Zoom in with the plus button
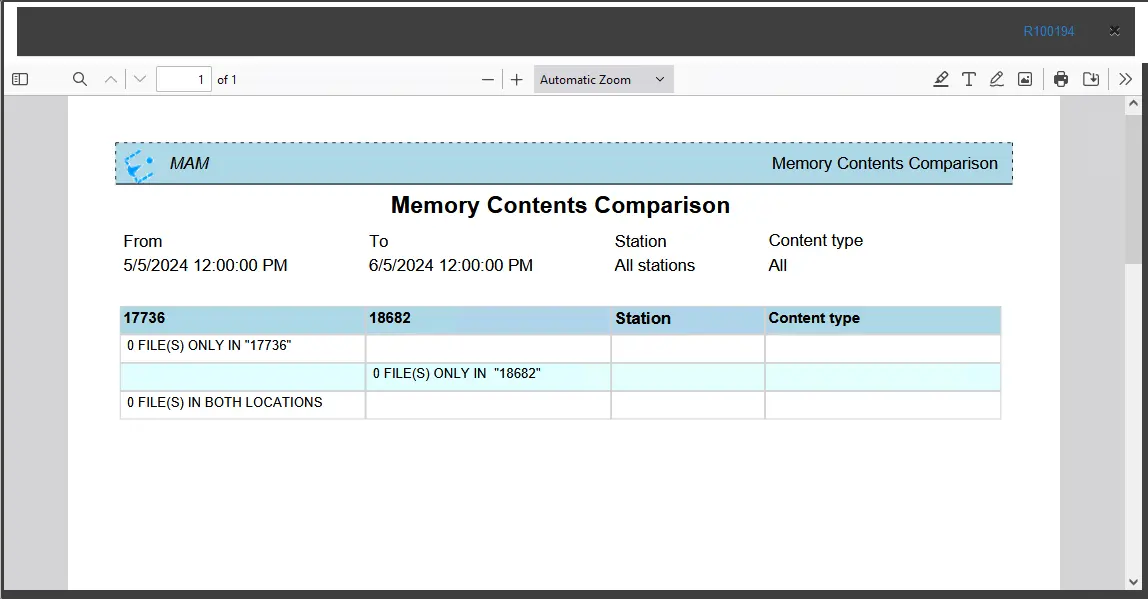The height and width of the screenshot is (599, 1148). tap(516, 80)
